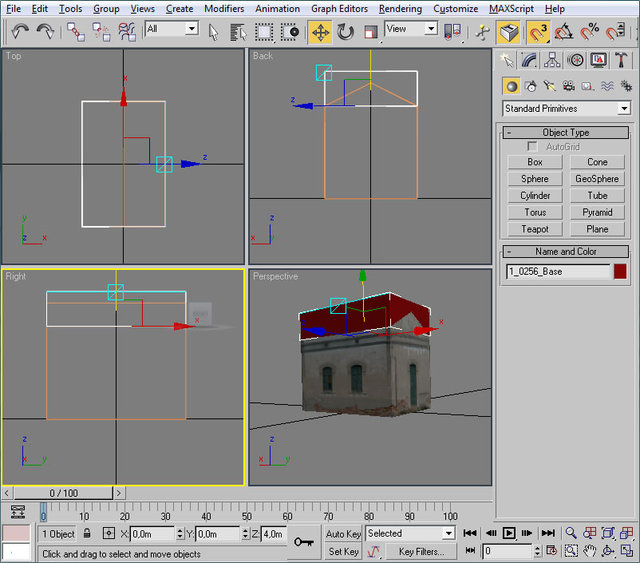Click the dark red object color swatch
This screenshot has width=640, height=563.
click(x=620, y=271)
